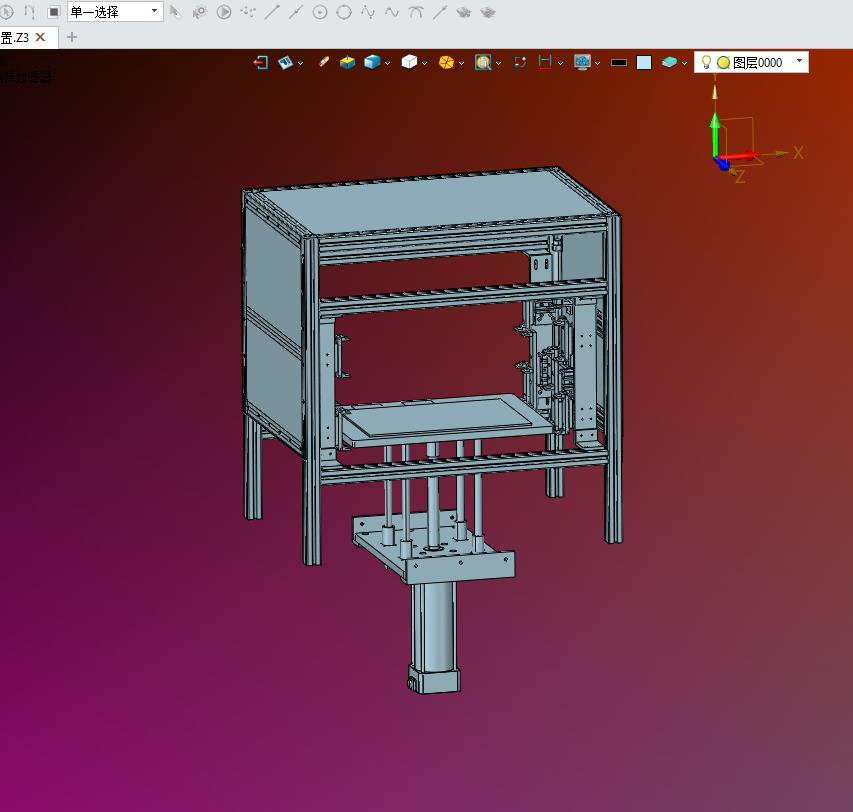
Task: Open a new tab with plus button
Action: 71,37
